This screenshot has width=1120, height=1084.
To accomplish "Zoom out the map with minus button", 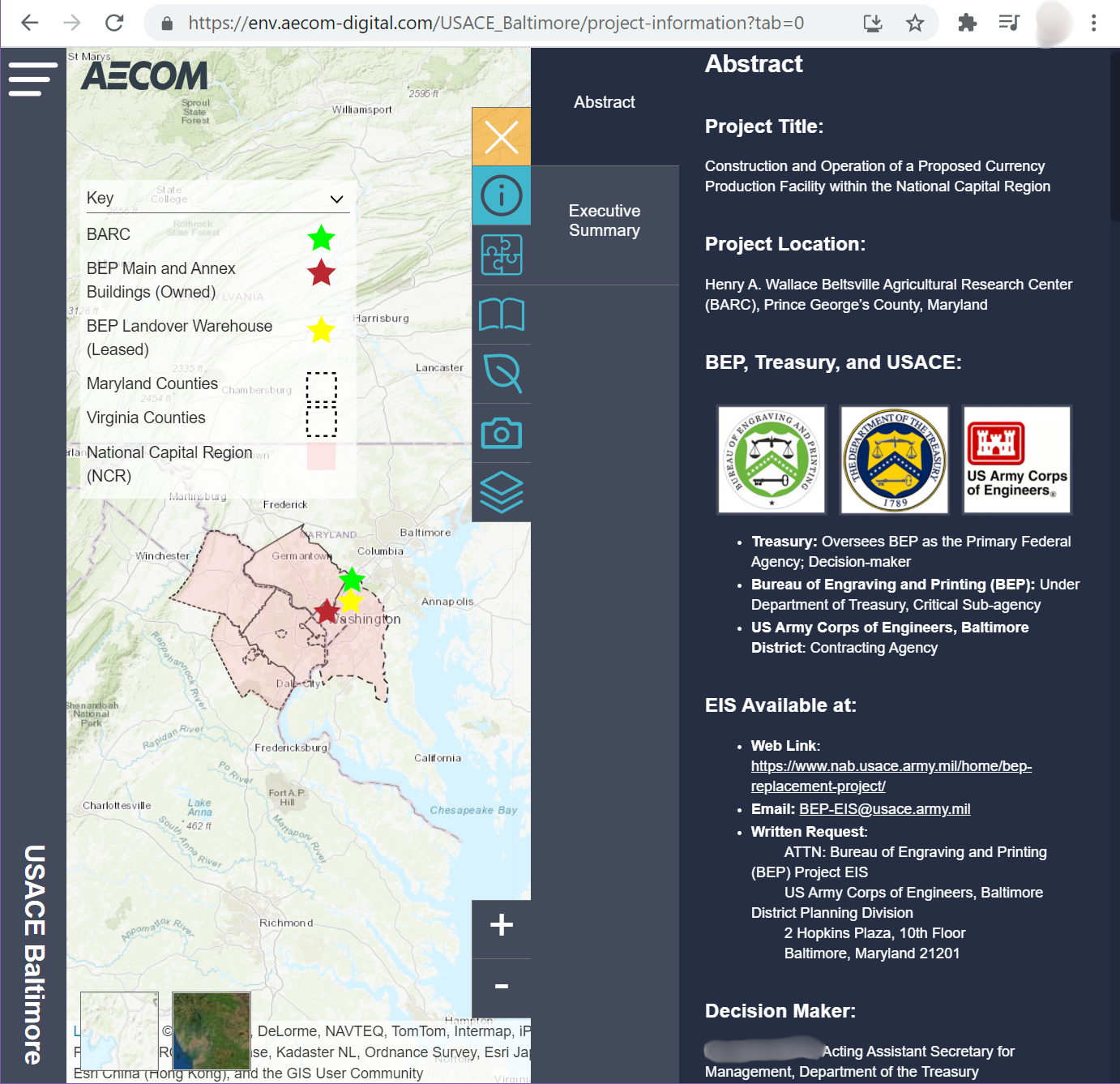I will pyautogui.click(x=501, y=987).
